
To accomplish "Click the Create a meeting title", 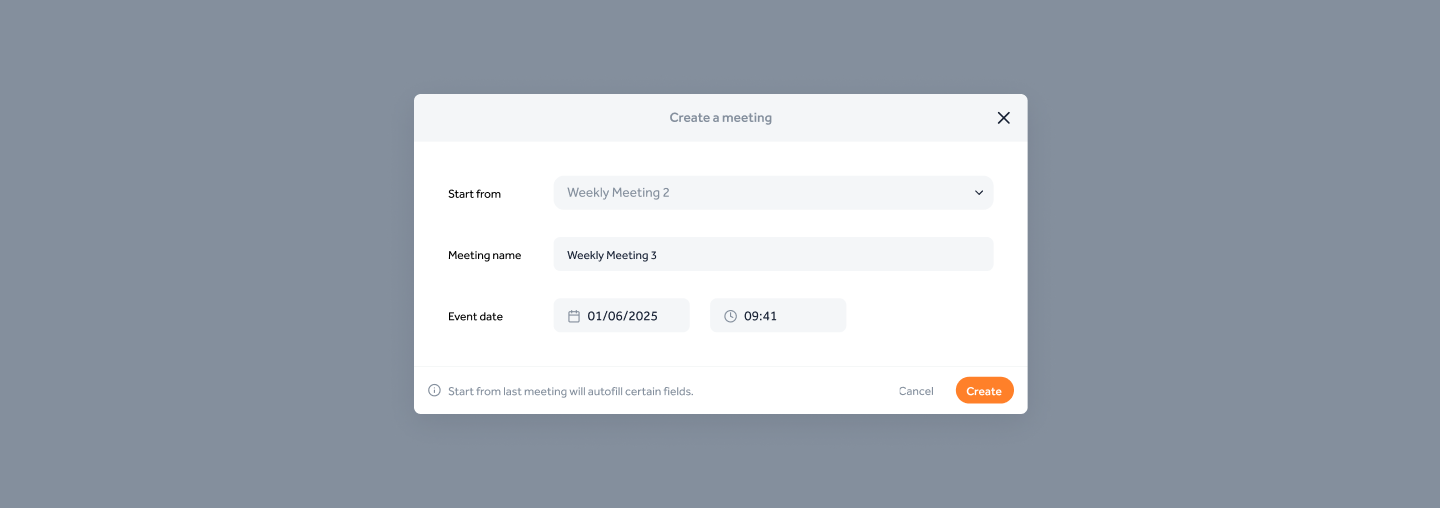I will tap(720, 118).
